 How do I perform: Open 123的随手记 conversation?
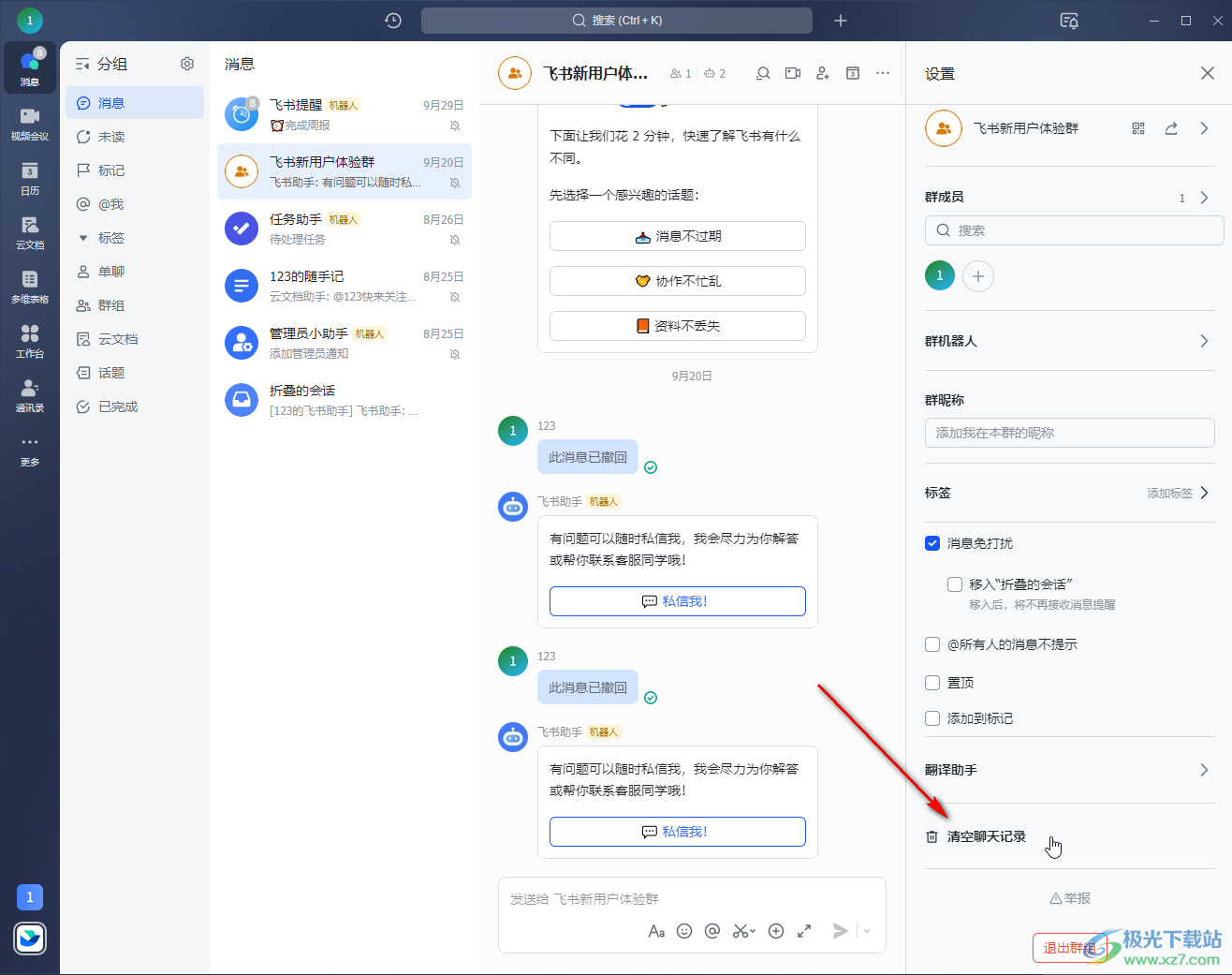pos(345,286)
